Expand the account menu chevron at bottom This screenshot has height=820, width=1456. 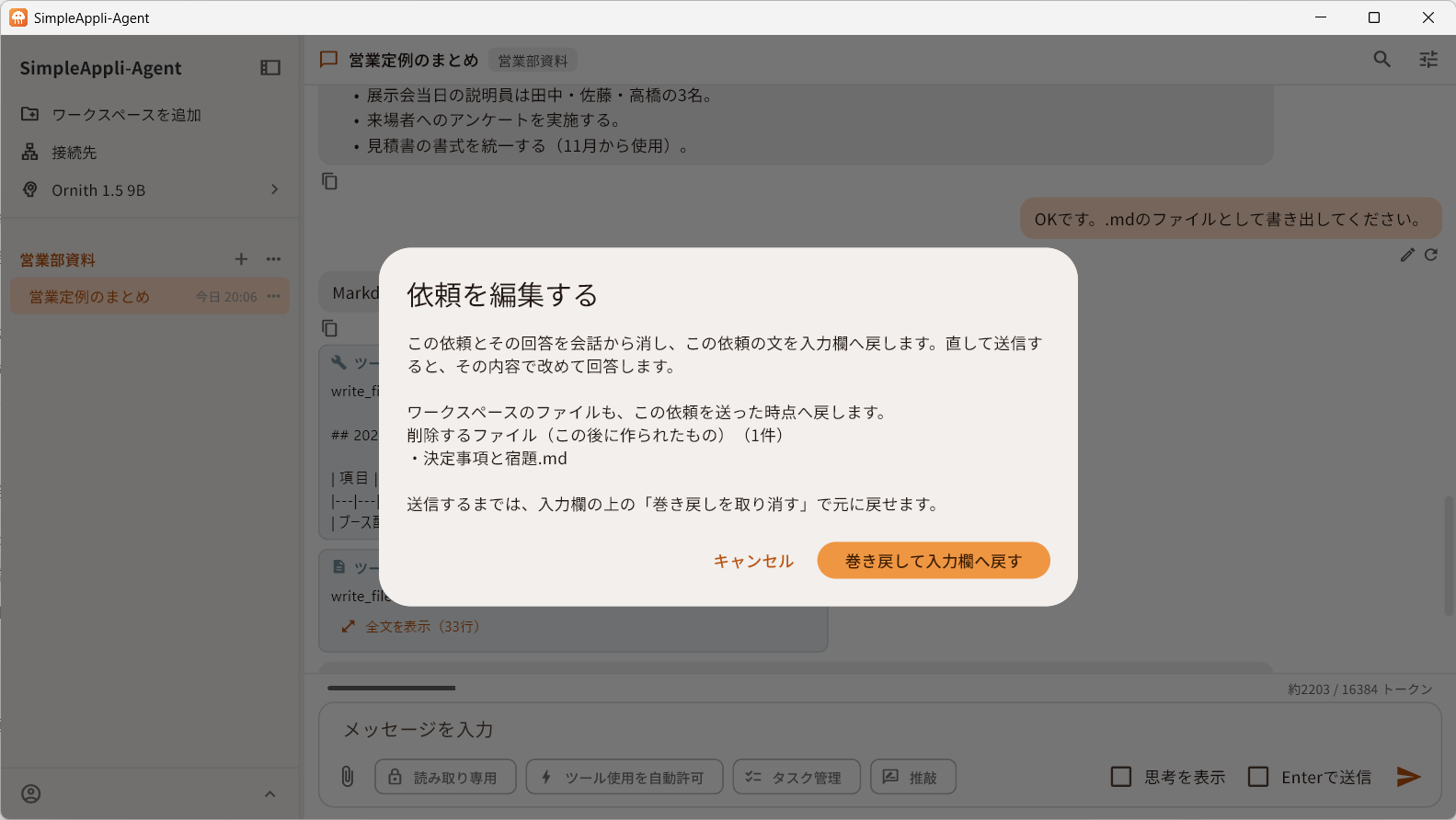coord(269,793)
